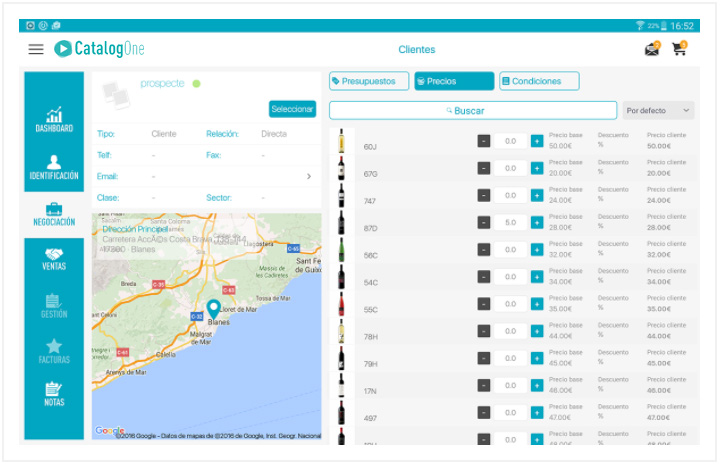Increase quantity for product 17N

click(537, 385)
